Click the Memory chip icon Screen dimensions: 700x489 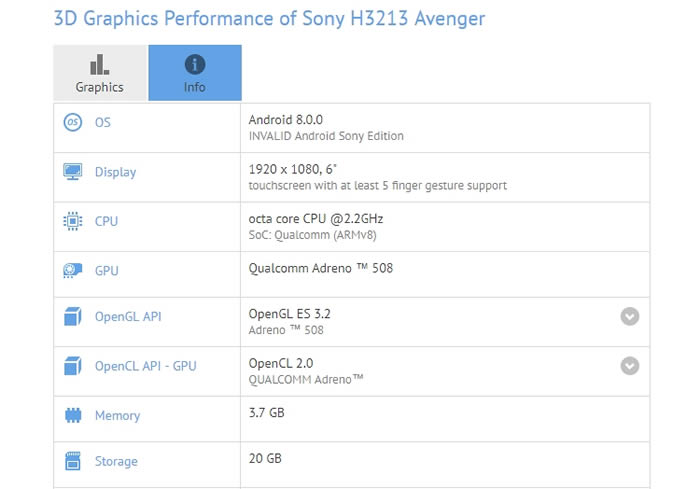point(72,415)
